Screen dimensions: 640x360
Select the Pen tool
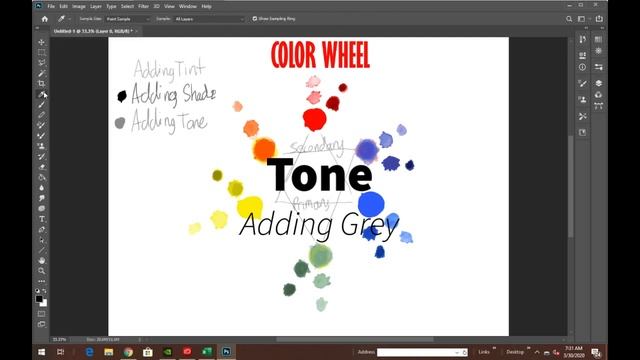42,230
